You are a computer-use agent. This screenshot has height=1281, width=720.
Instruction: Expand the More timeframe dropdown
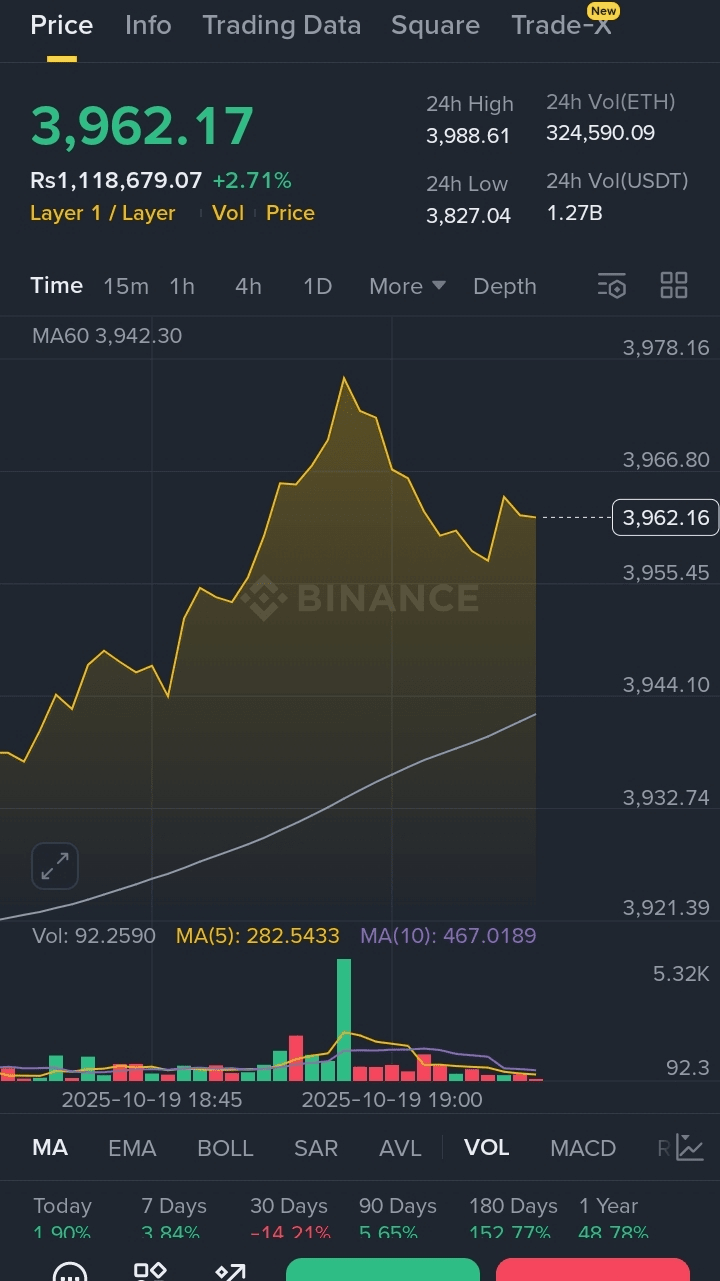tap(407, 286)
